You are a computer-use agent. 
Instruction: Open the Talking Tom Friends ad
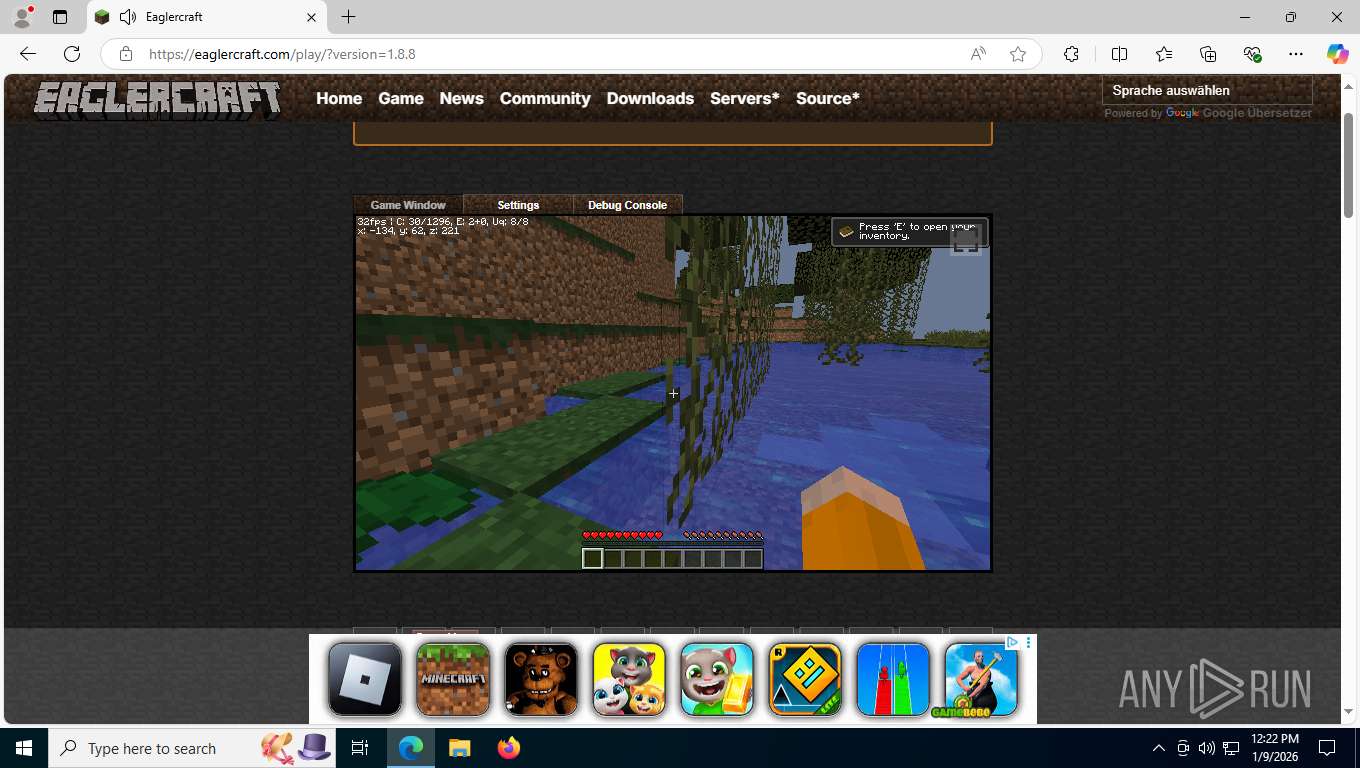click(629, 679)
